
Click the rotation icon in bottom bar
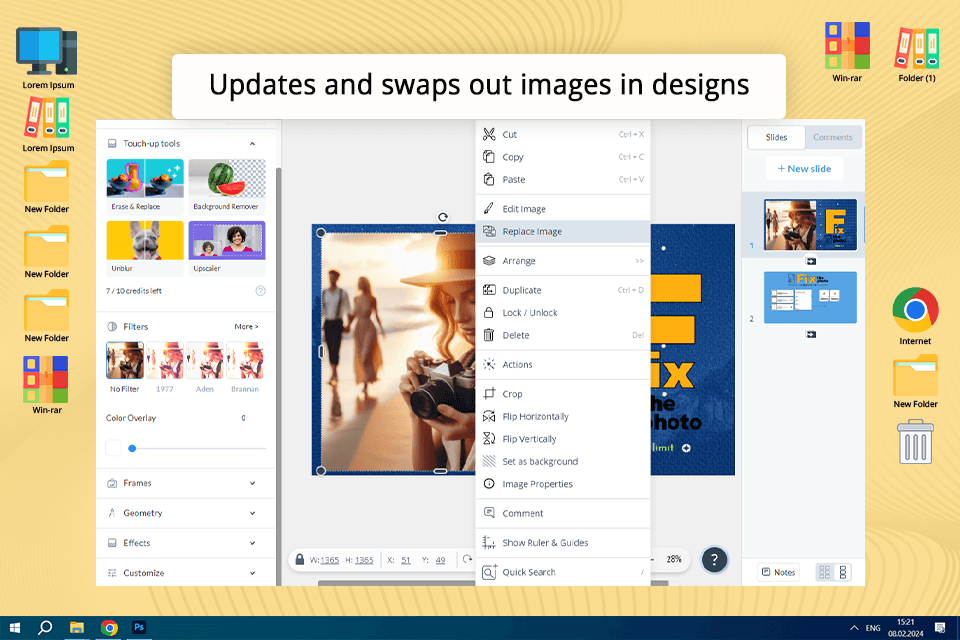tap(467, 559)
